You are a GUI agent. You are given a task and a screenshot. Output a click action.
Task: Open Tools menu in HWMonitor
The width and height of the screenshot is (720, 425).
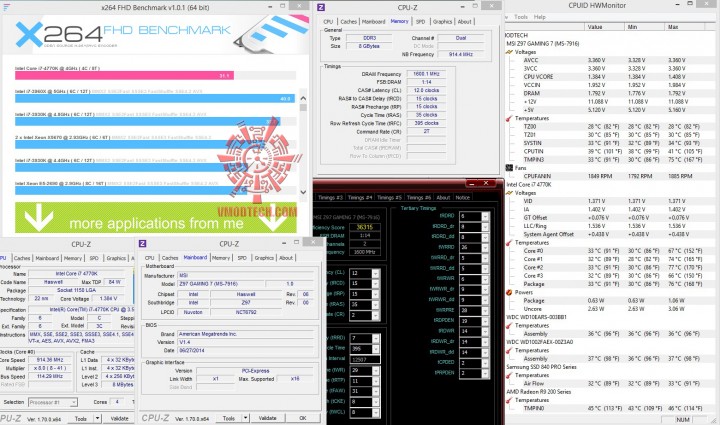(521, 17)
